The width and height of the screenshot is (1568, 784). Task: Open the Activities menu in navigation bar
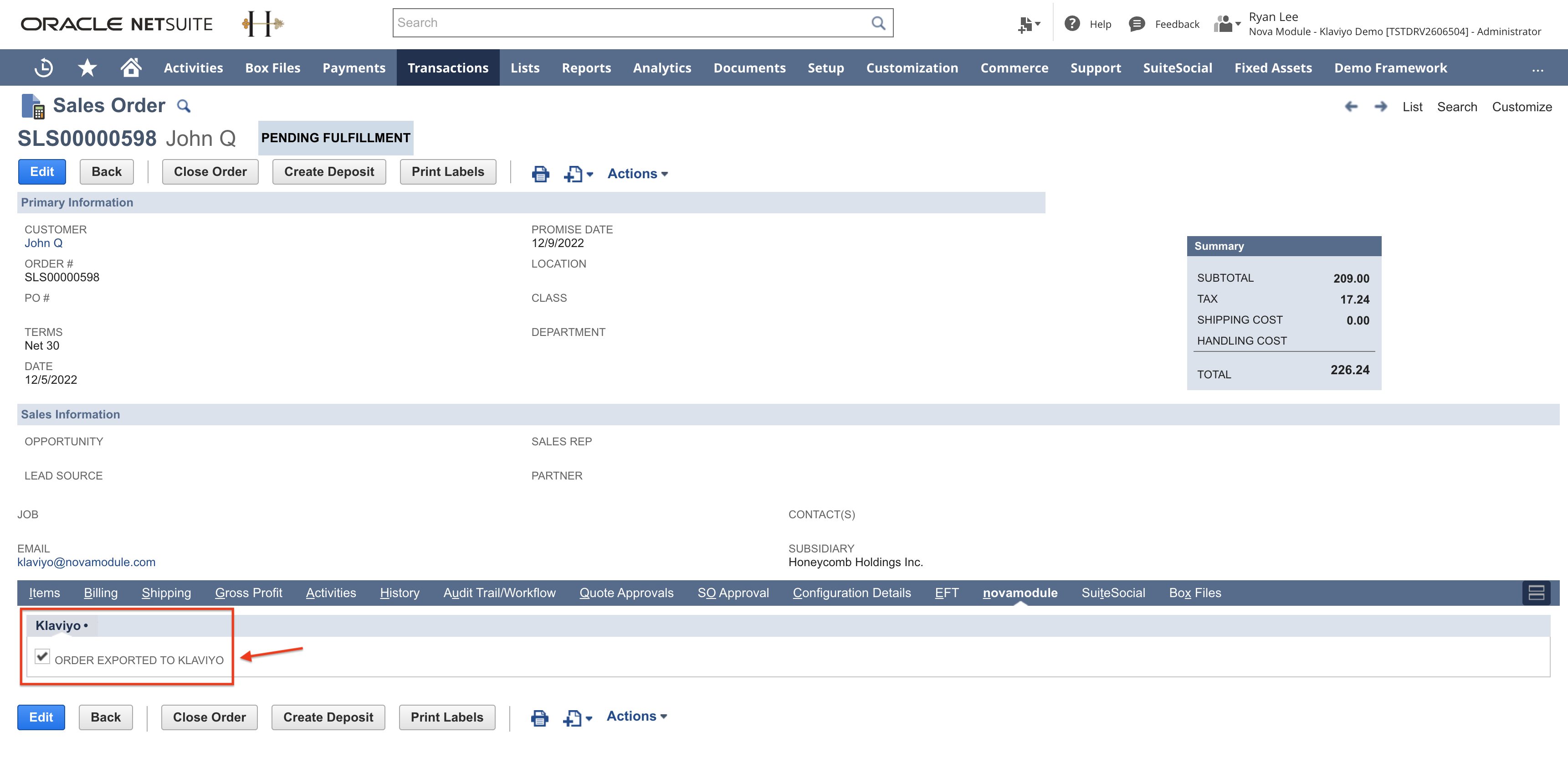[x=193, y=67]
